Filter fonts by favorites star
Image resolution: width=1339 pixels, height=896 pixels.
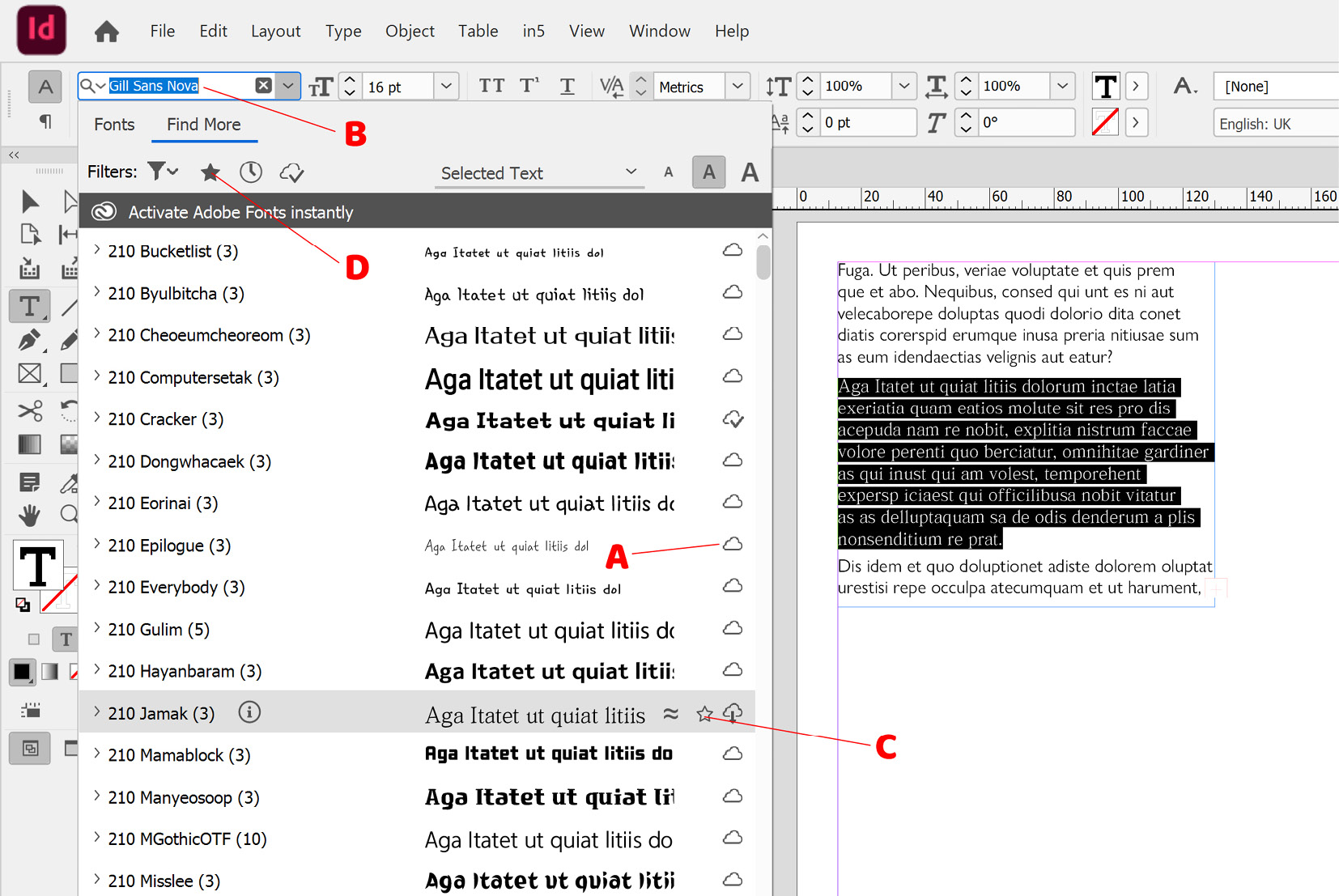coord(210,172)
